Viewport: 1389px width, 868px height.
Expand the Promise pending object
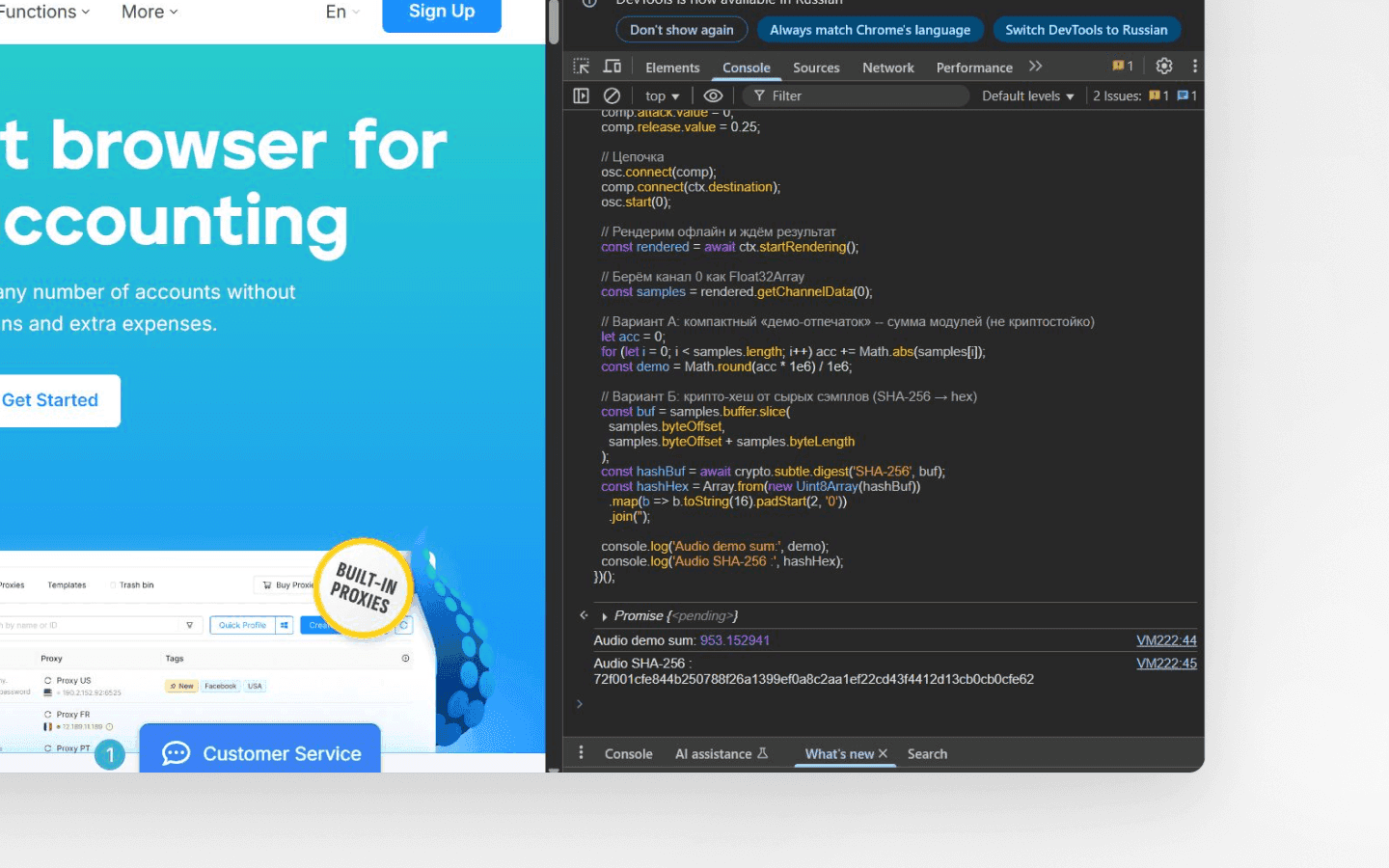(605, 616)
